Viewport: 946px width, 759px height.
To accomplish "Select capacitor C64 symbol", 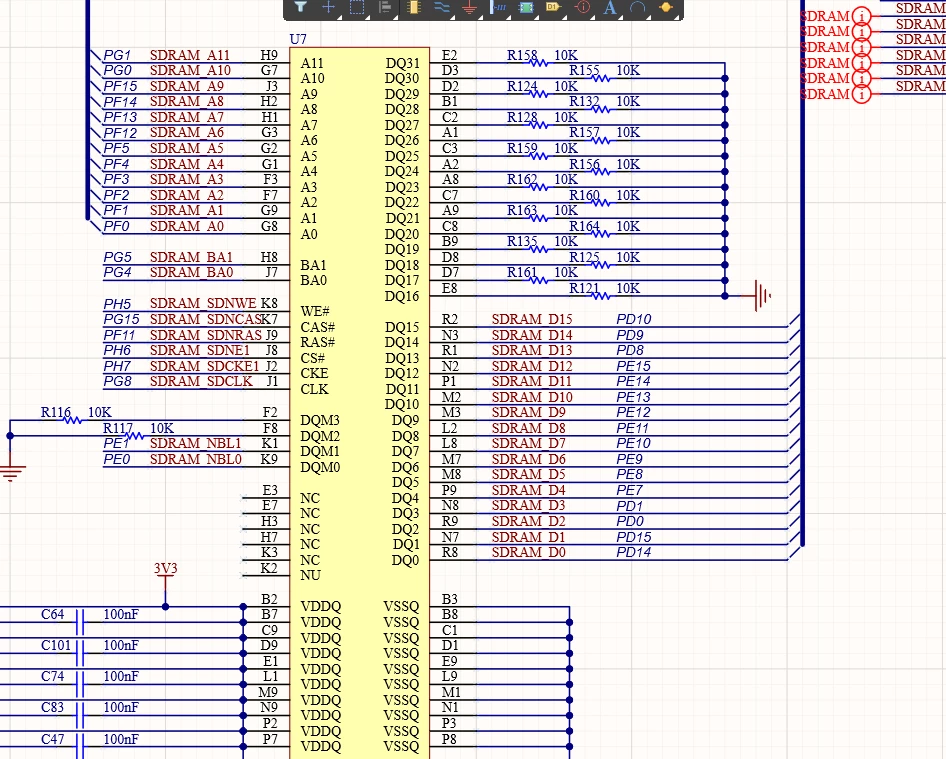I will (80, 622).
